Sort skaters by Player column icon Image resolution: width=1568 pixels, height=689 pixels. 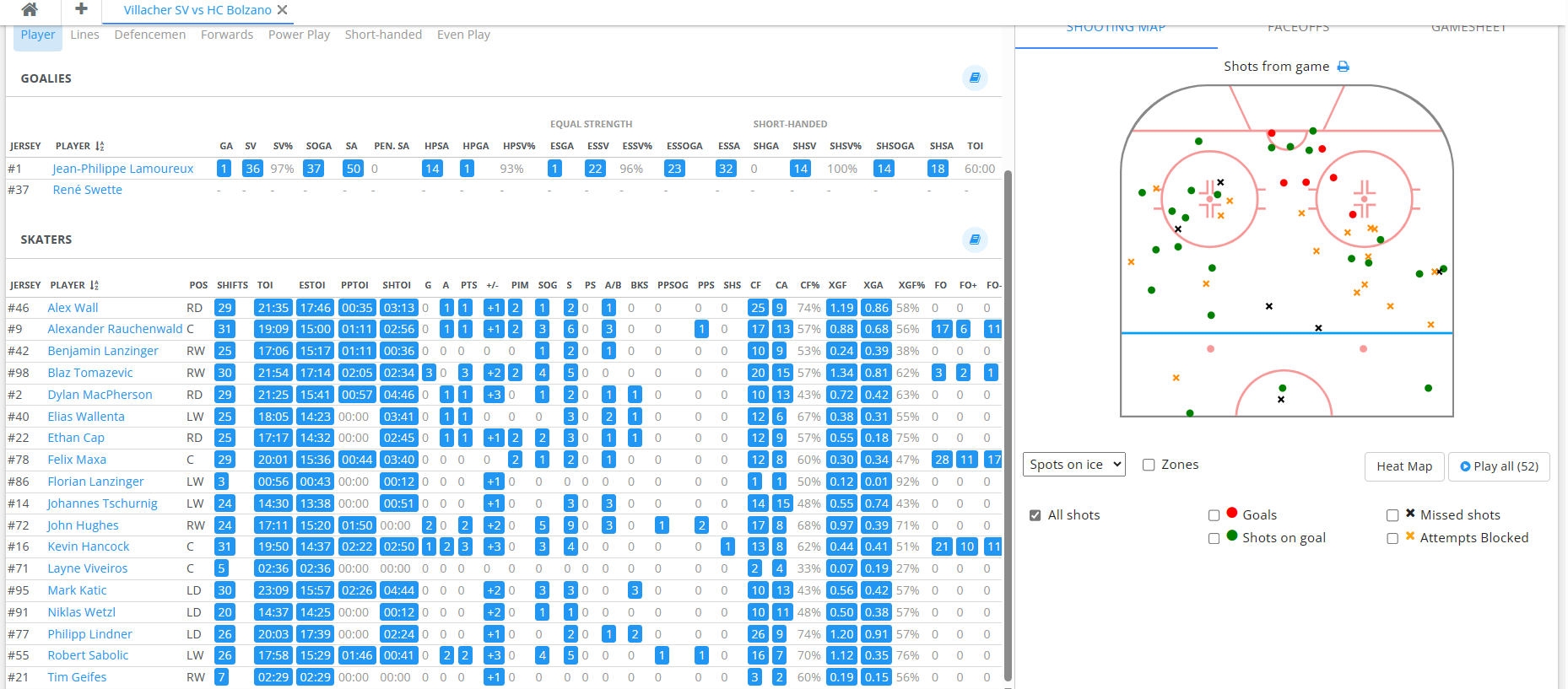pyautogui.click(x=95, y=285)
